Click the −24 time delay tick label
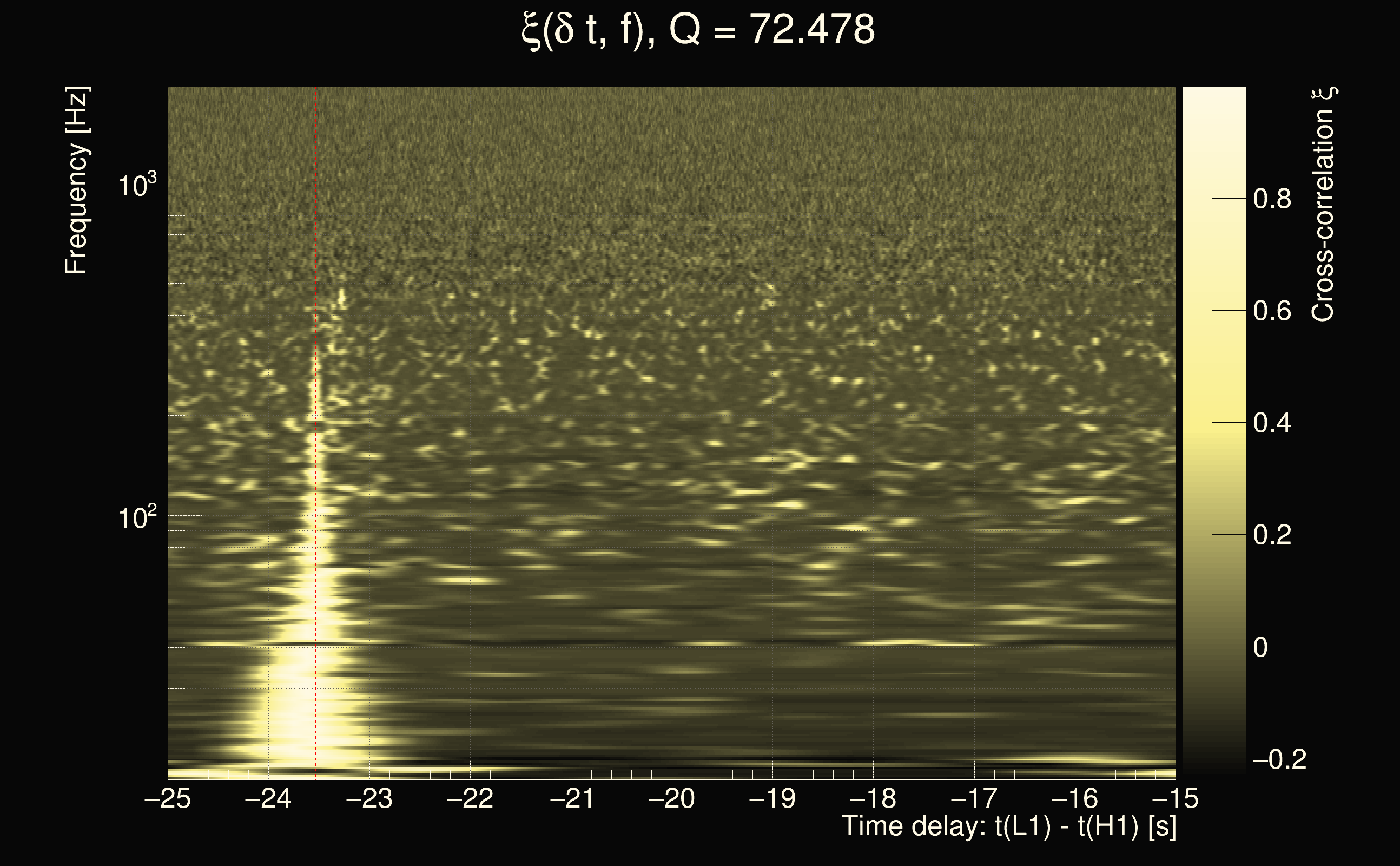The width and height of the screenshot is (1400, 866). (x=268, y=798)
